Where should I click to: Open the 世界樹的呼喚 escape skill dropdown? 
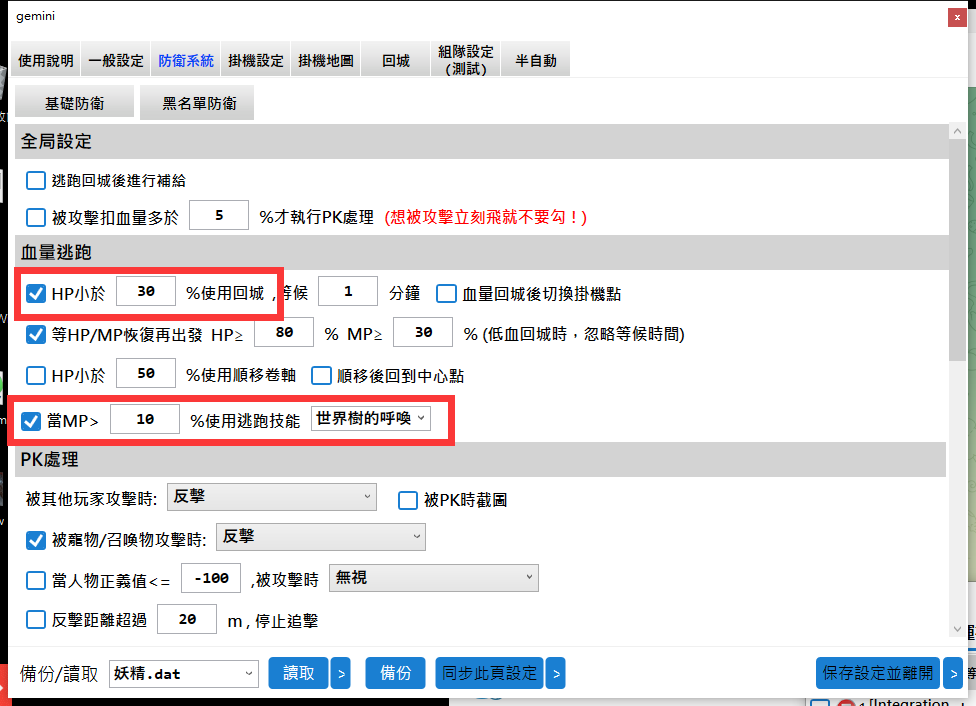pyautogui.click(x=371, y=418)
